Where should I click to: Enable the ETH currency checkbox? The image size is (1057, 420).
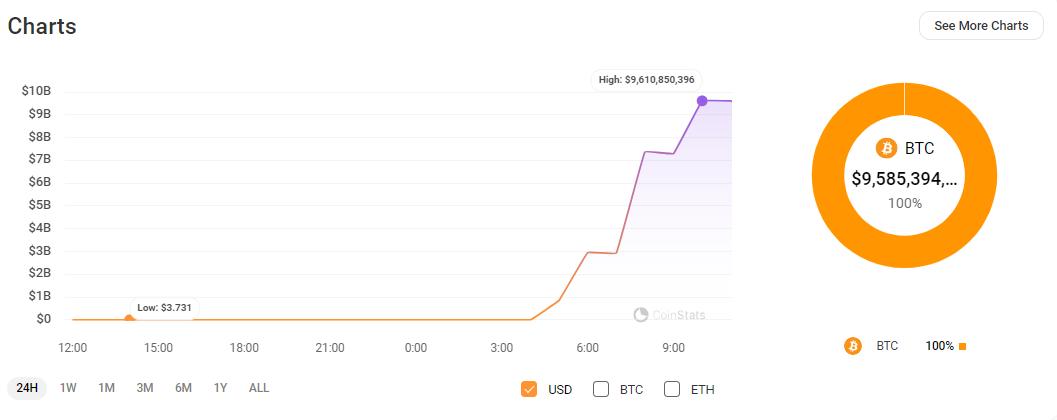point(672,389)
